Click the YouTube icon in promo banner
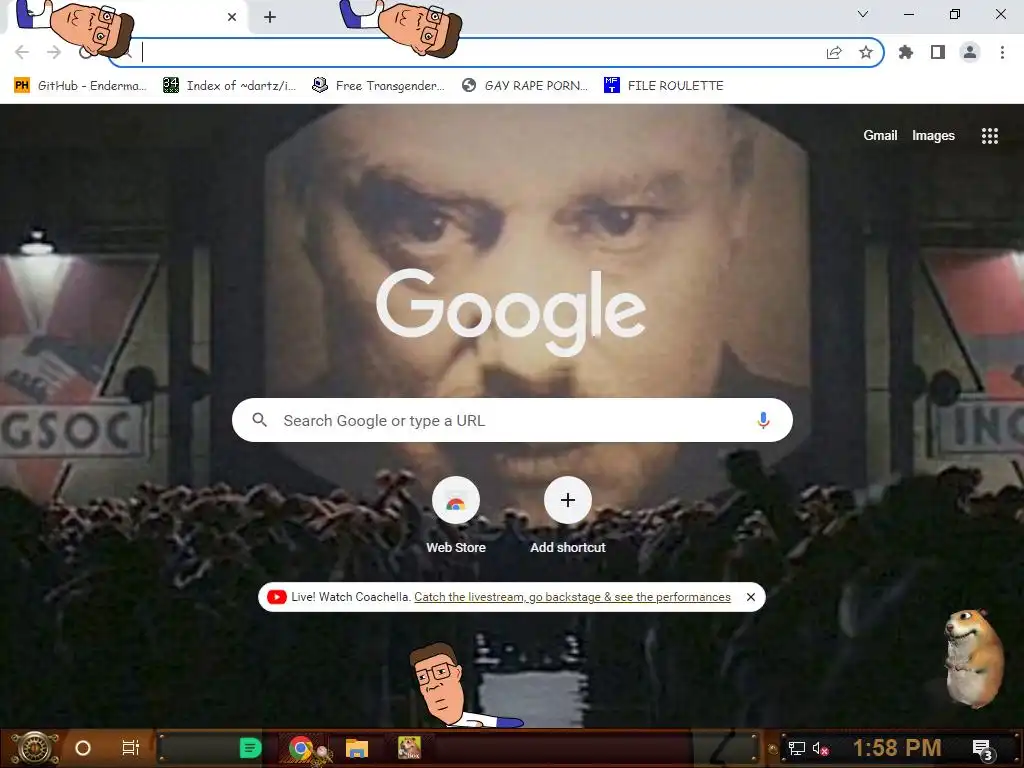The height and width of the screenshot is (768, 1024). tap(276, 597)
